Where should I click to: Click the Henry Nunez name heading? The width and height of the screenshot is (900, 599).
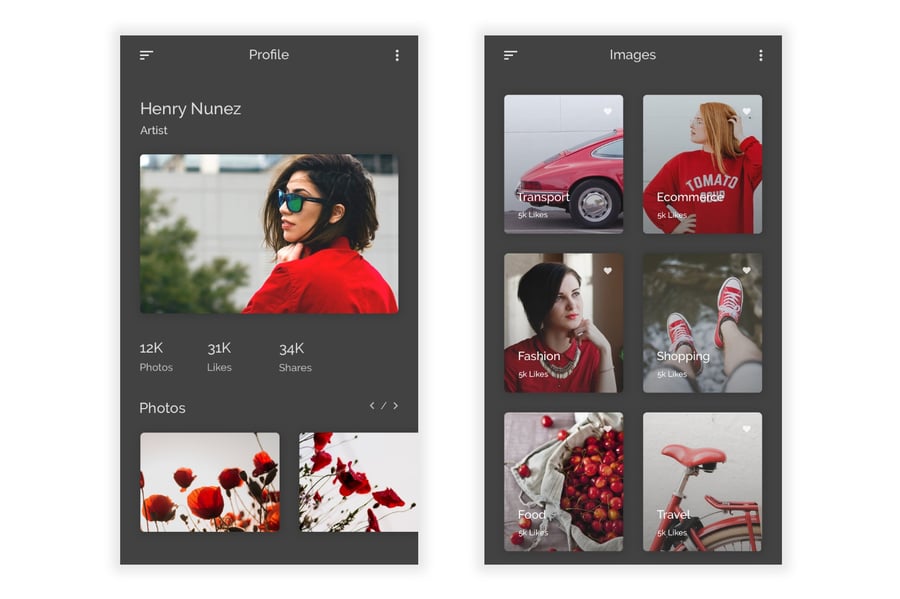pyautogui.click(x=190, y=109)
